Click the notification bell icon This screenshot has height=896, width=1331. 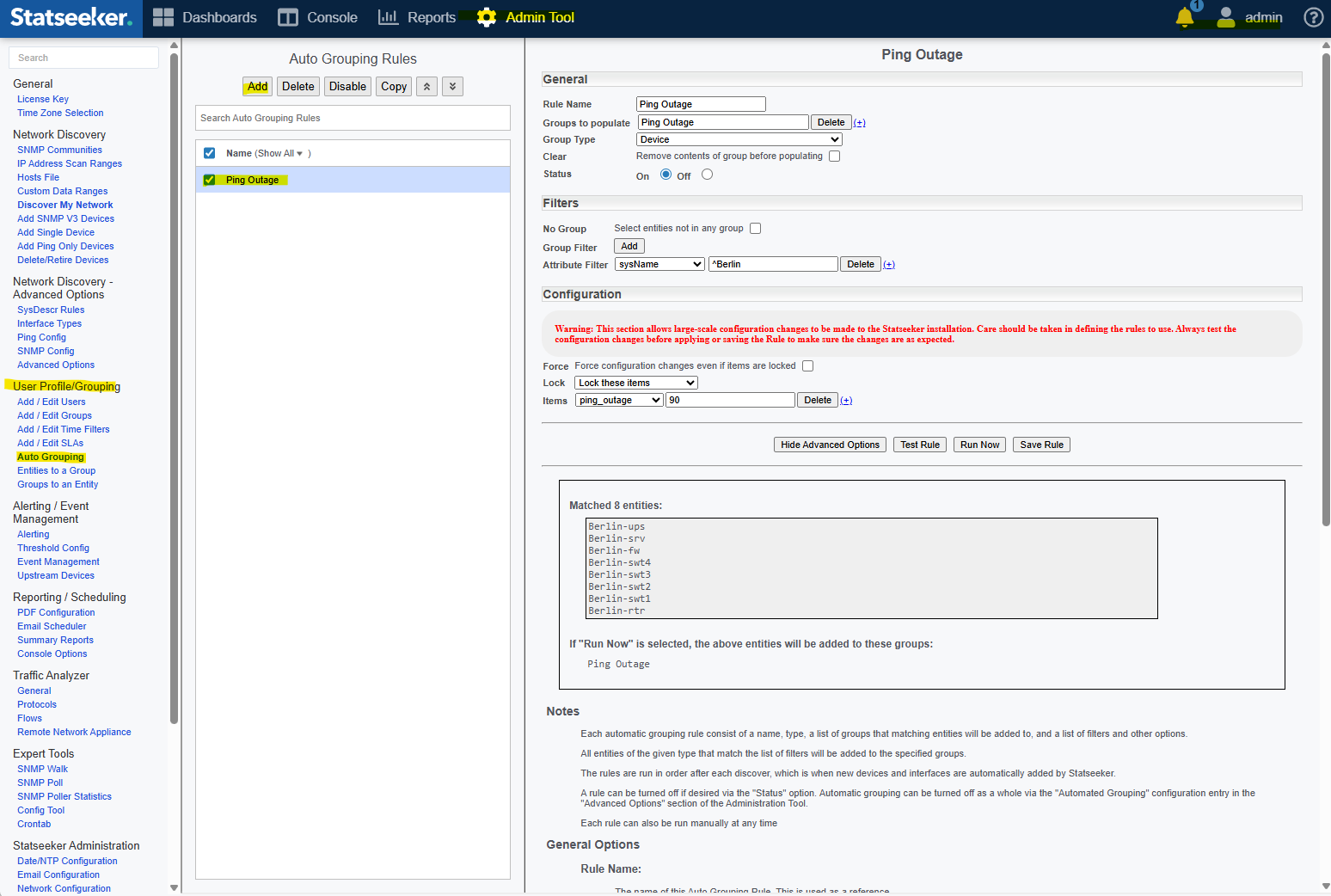pos(1185,17)
